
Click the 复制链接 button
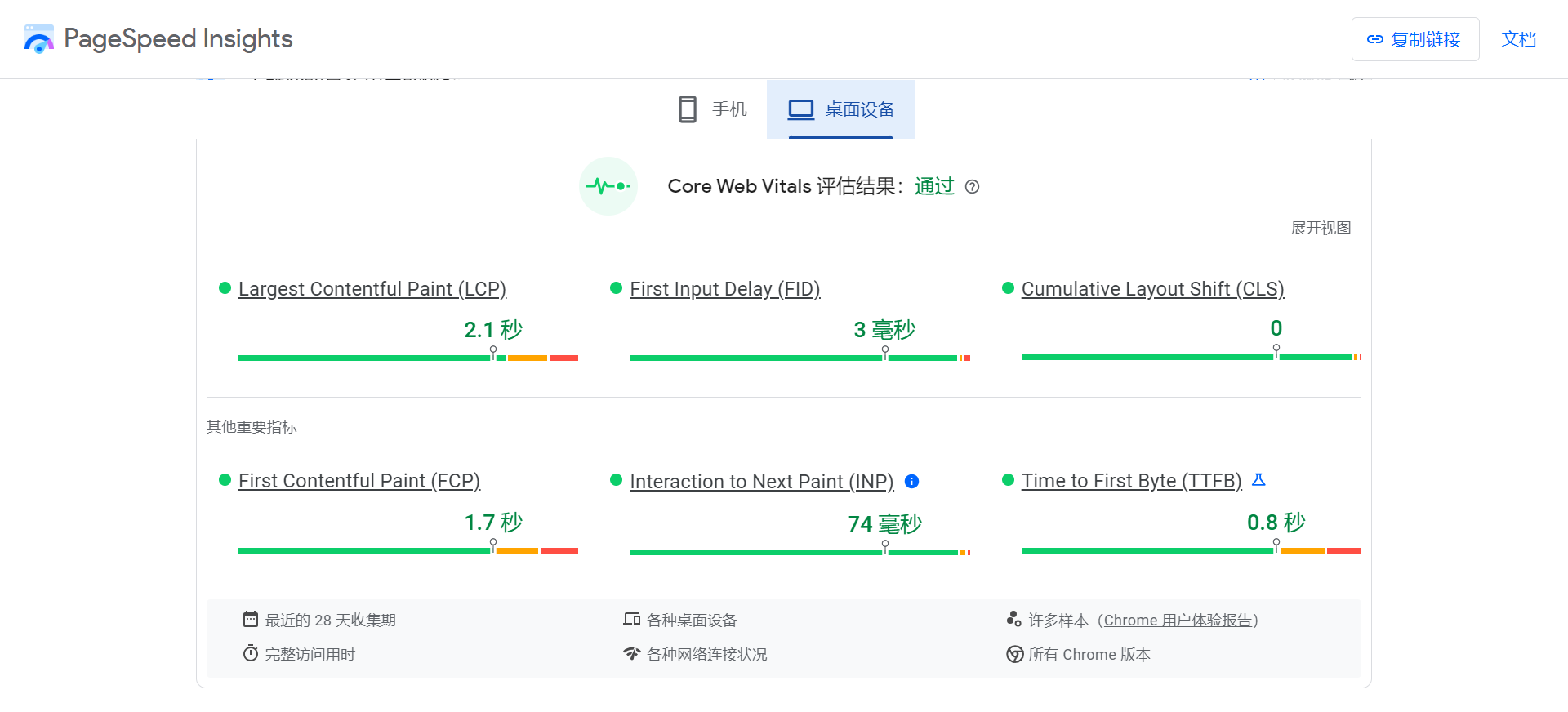(1415, 39)
